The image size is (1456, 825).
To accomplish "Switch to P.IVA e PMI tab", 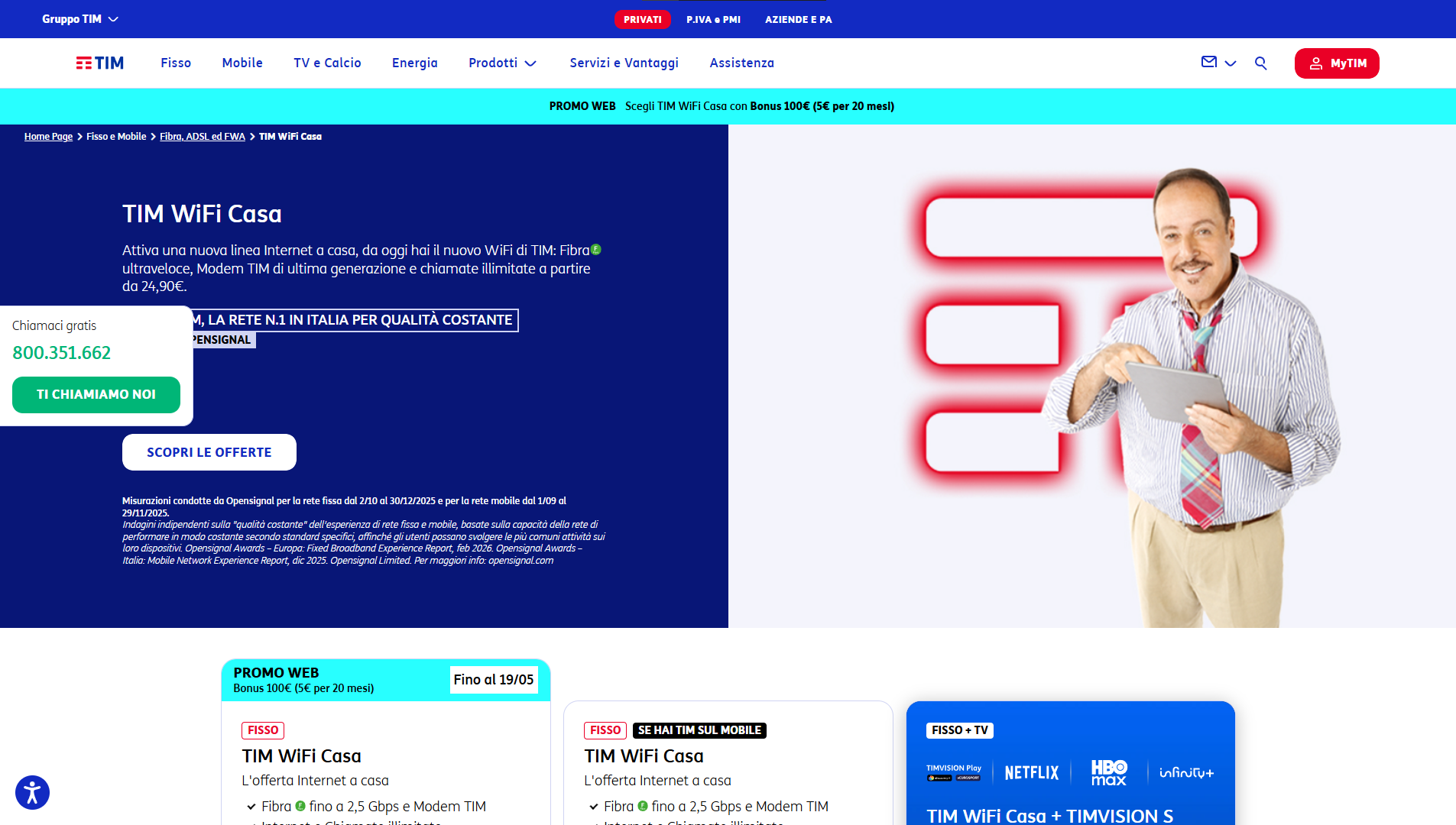I will (x=713, y=19).
